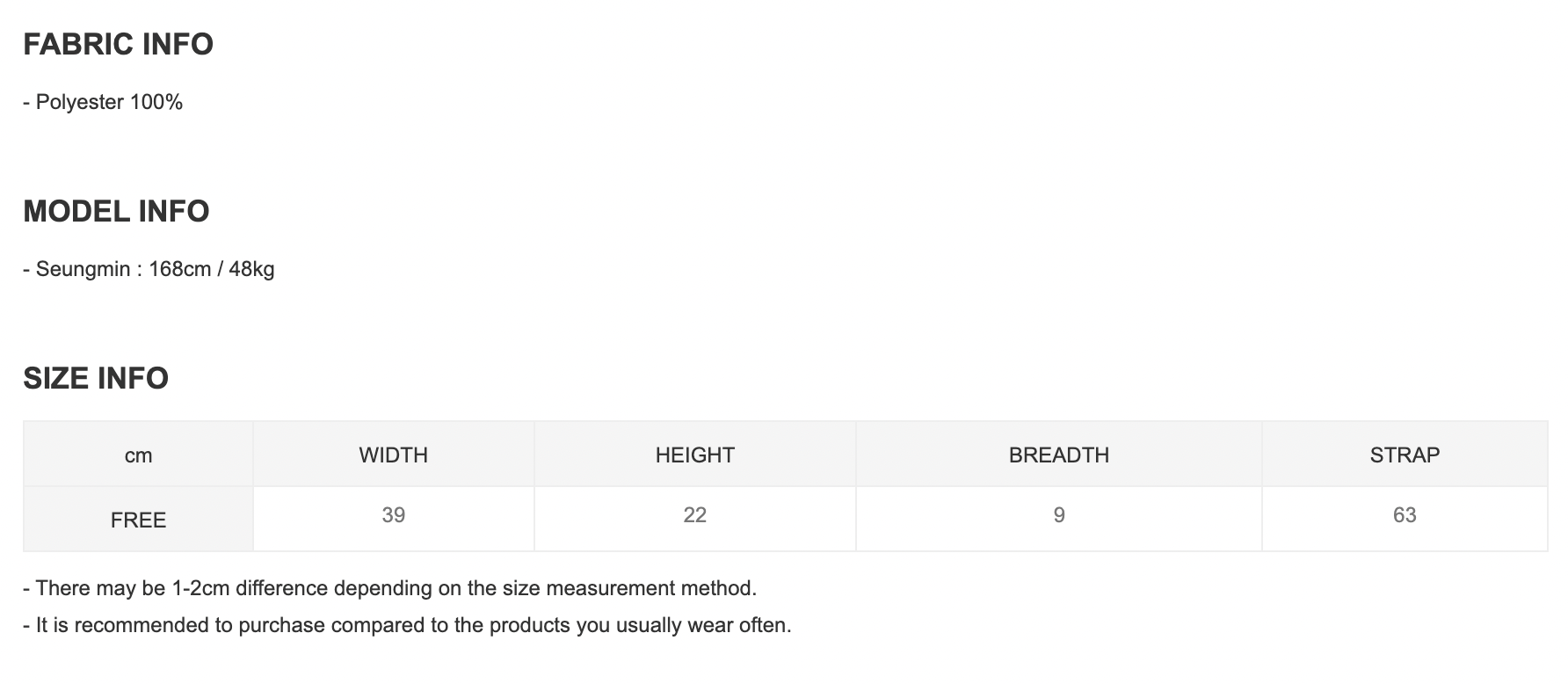Click the SIZE INFO heading
The image size is (1568, 684).
point(96,378)
